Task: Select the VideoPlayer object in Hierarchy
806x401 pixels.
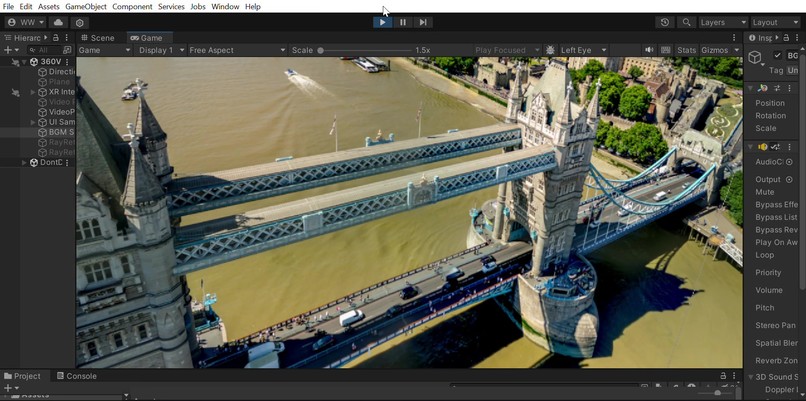Action: (x=57, y=112)
